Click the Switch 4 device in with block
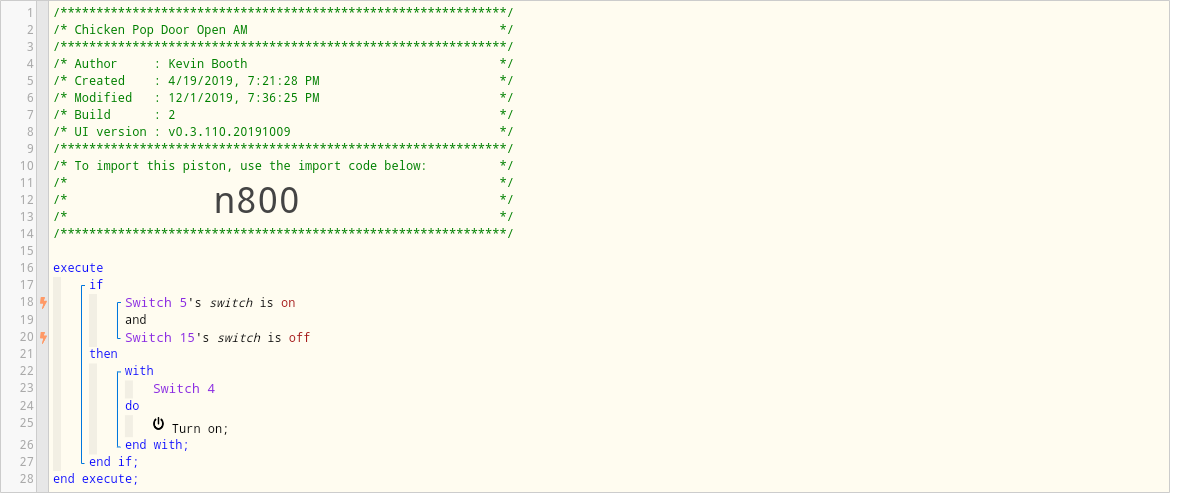 click(x=184, y=389)
